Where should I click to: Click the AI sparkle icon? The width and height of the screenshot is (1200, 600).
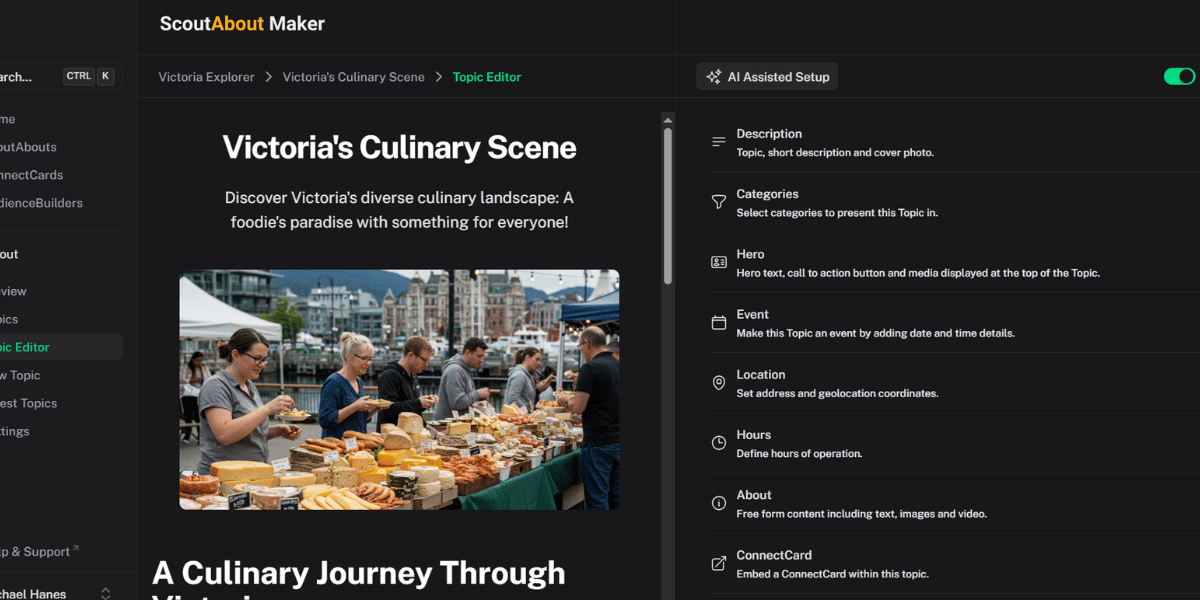(x=714, y=75)
